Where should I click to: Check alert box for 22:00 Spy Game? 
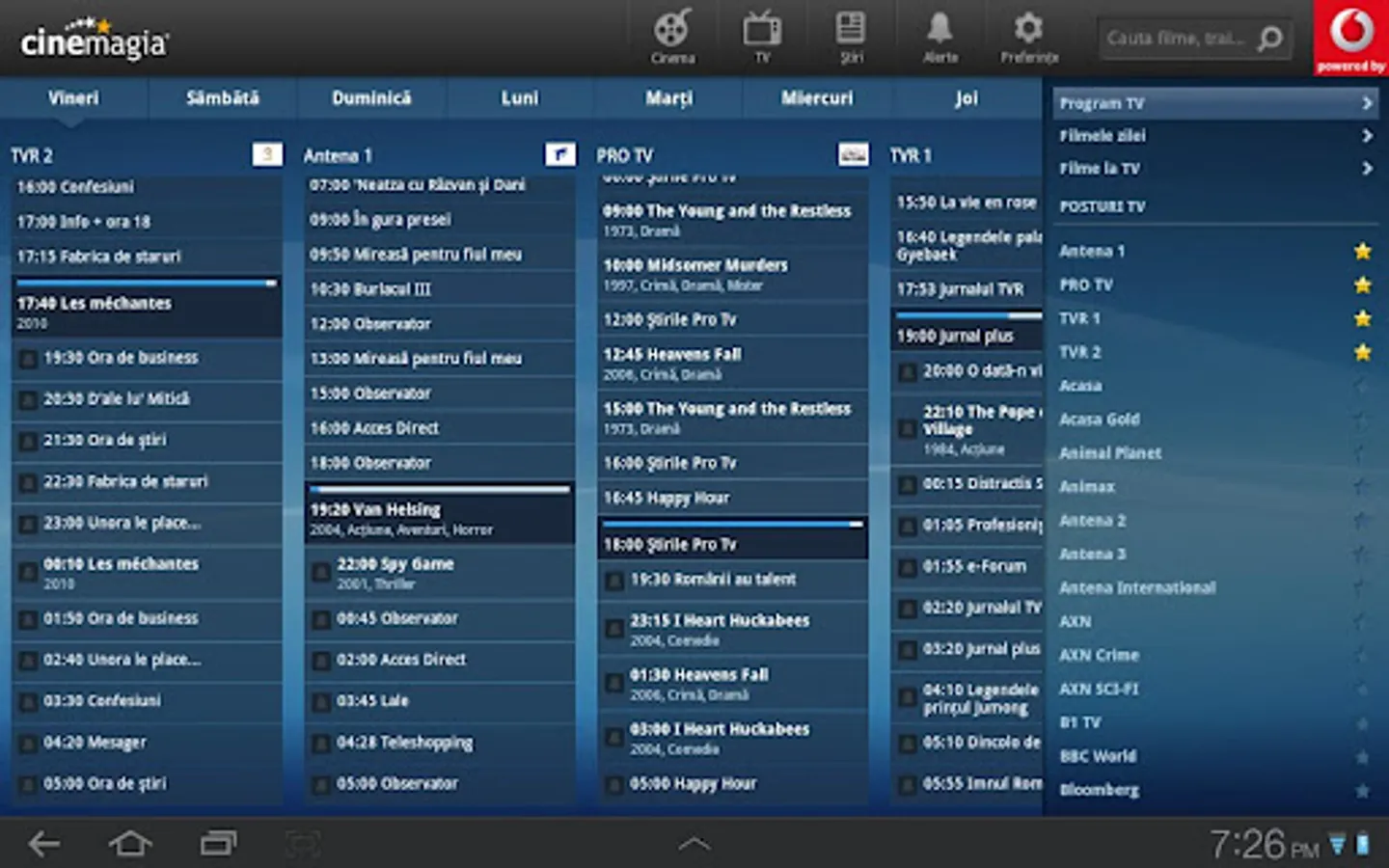[x=321, y=573]
